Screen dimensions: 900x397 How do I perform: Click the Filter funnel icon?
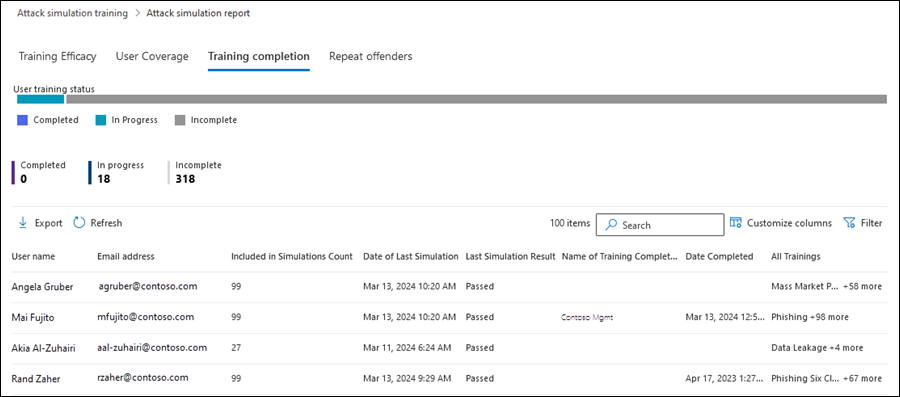coord(849,223)
